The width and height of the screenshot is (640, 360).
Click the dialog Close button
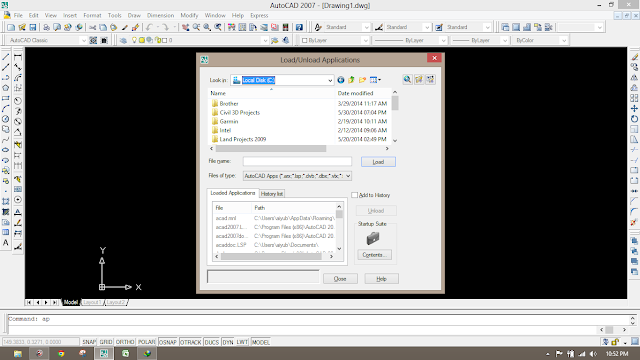340,279
